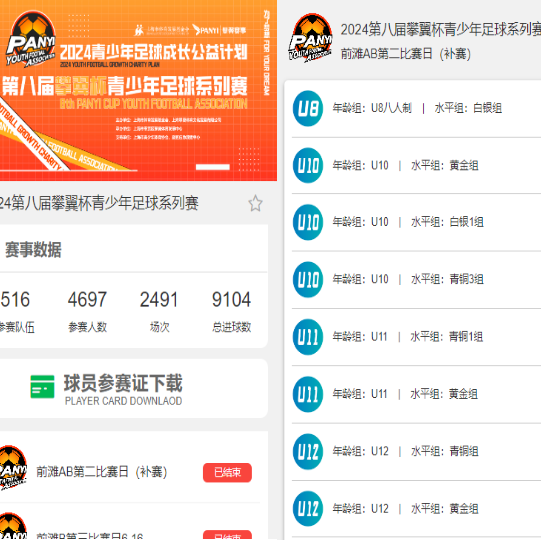Click the 4697 参赛人数 statistic

click(x=87, y=311)
